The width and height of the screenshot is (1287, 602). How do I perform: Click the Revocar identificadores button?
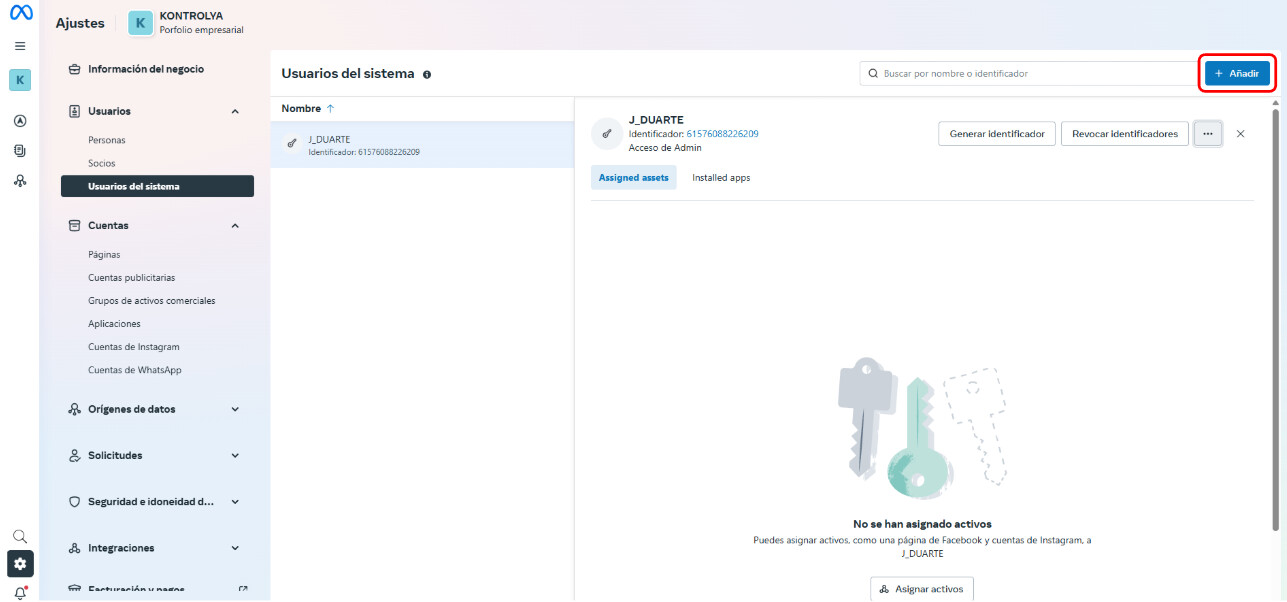(x=1124, y=134)
